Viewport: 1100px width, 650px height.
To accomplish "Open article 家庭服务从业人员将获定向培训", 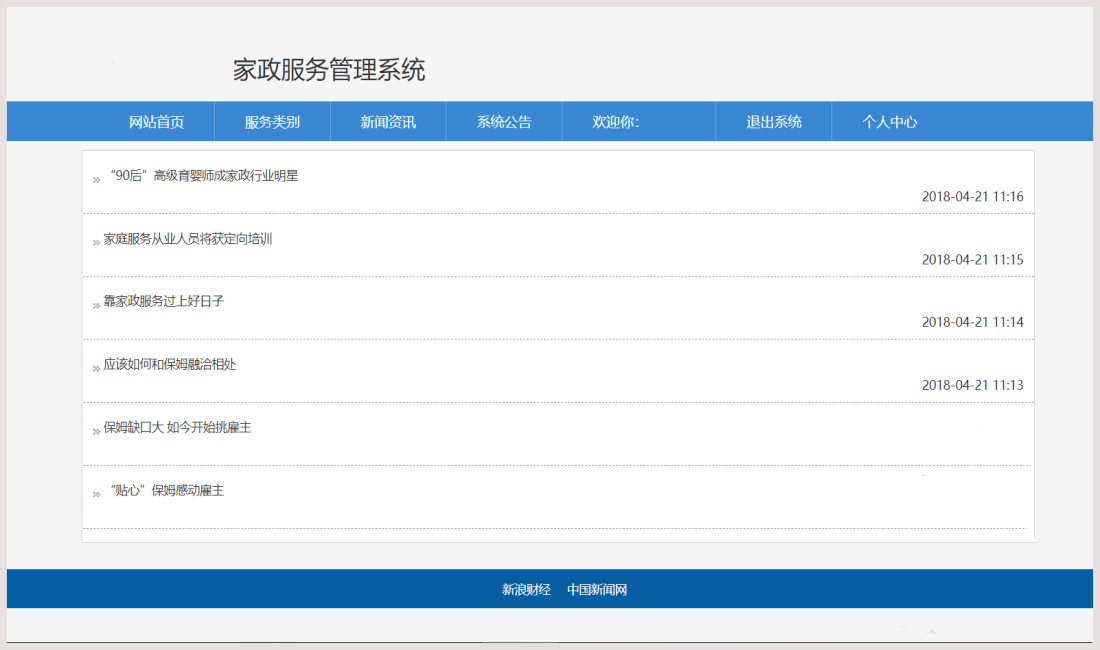I will click(x=188, y=239).
